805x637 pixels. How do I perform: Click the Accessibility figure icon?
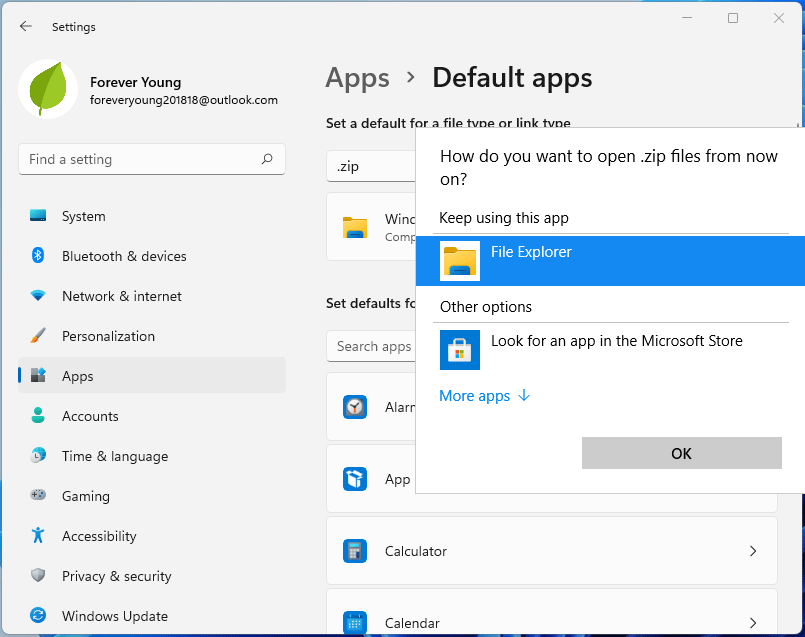click(38, 535)
